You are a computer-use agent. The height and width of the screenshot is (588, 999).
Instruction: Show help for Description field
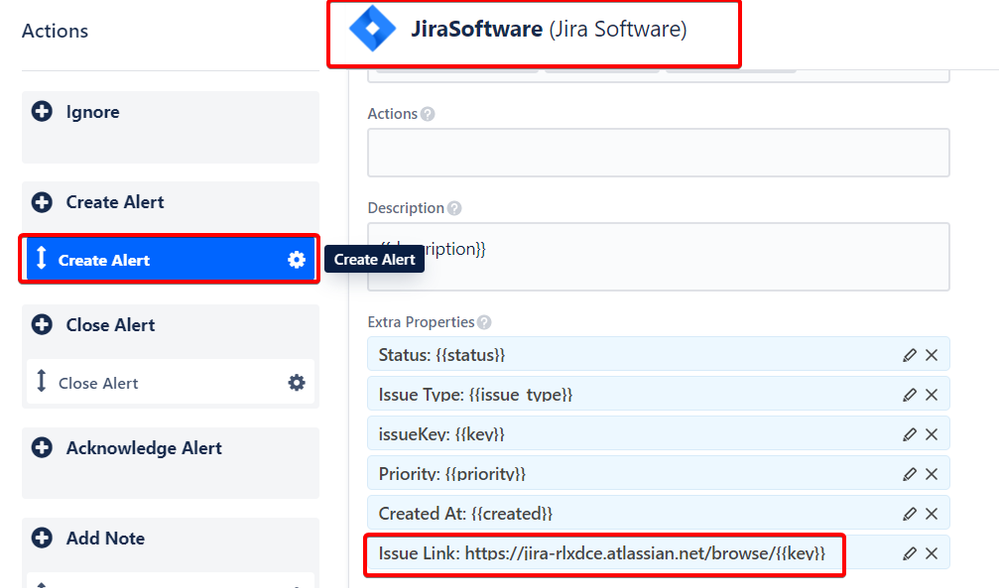pos(454,208)
